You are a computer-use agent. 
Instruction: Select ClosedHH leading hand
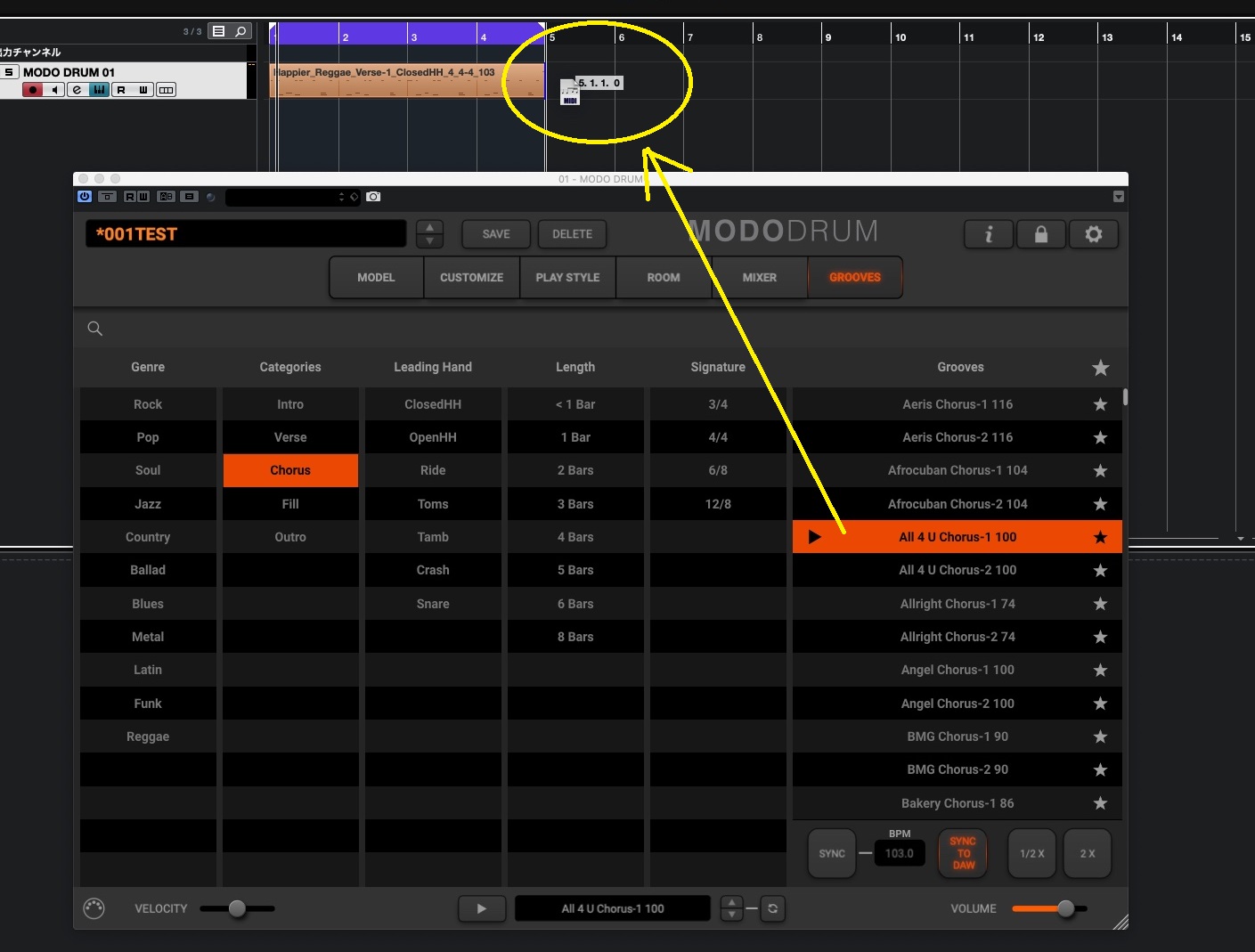click(433, 404)
